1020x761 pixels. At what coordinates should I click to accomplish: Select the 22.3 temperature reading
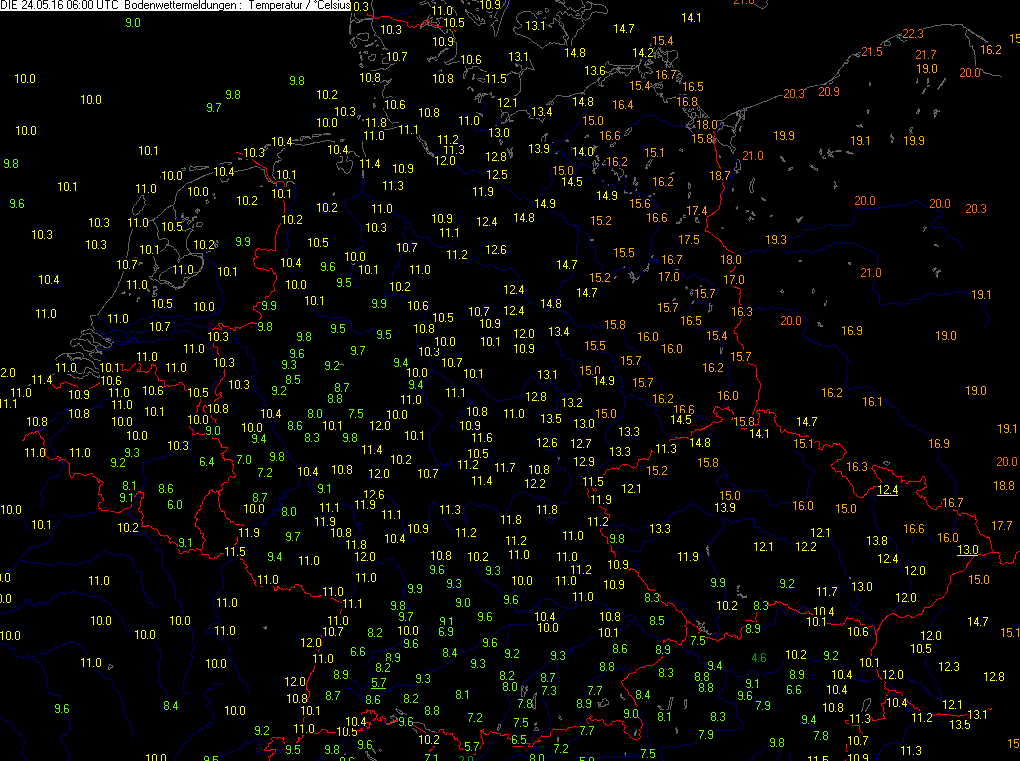click(913, 34)
